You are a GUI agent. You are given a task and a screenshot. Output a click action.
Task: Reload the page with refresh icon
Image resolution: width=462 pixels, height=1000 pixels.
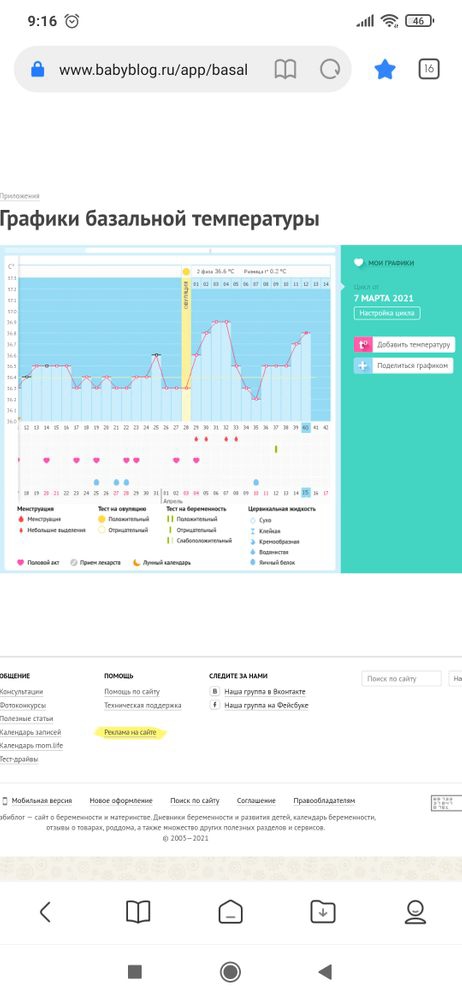pos(330,70)
